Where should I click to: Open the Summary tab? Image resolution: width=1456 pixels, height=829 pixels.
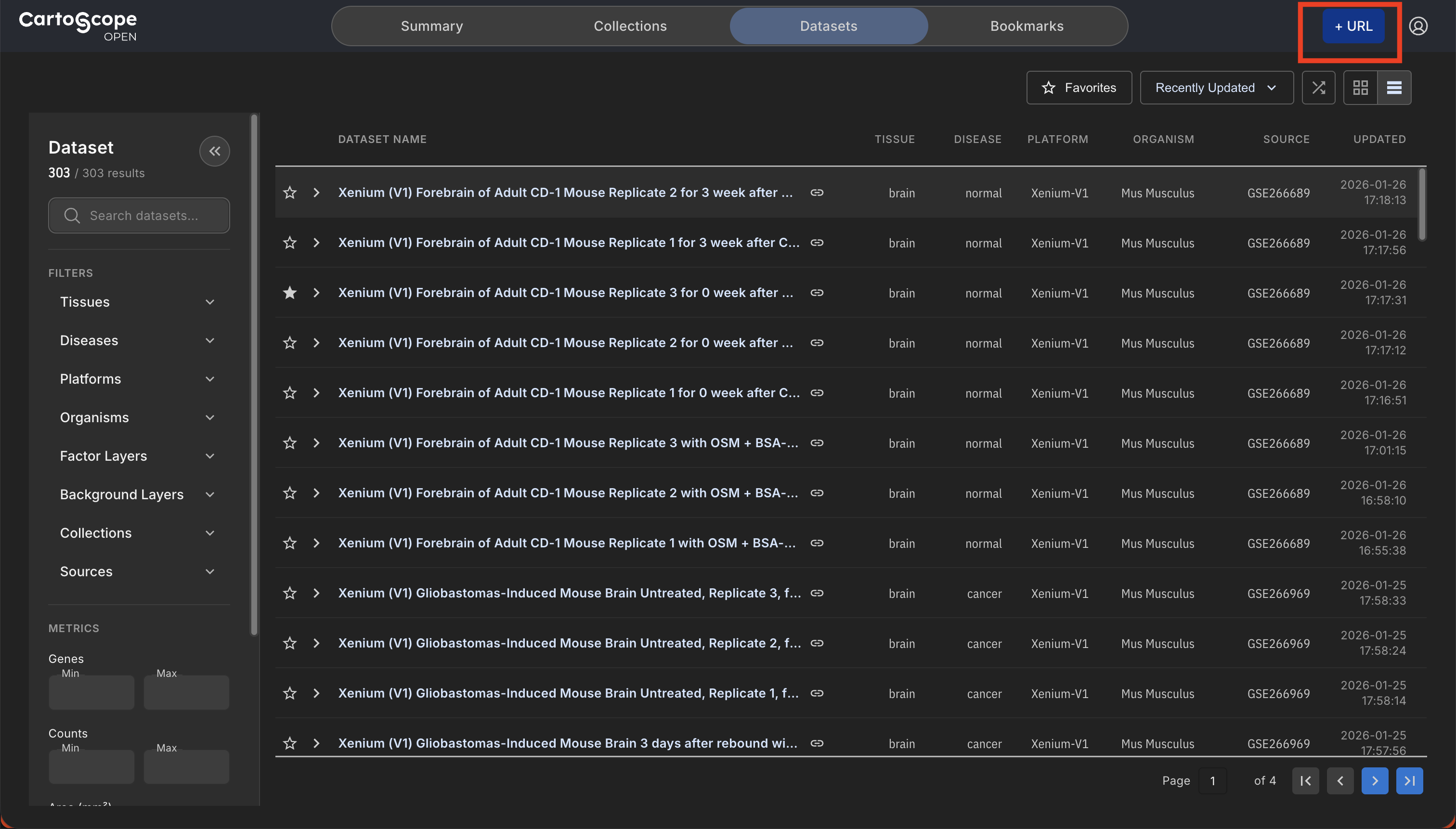[431, 26]
